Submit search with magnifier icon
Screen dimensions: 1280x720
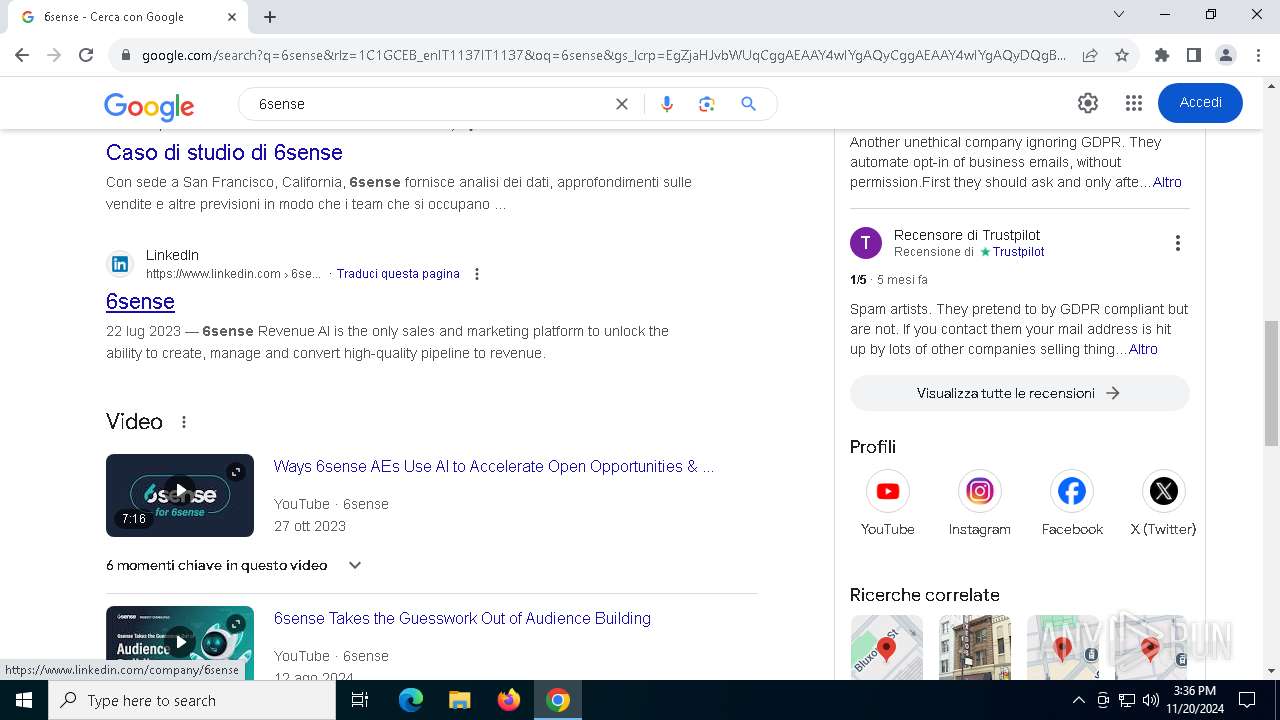[x=748, y=104]
